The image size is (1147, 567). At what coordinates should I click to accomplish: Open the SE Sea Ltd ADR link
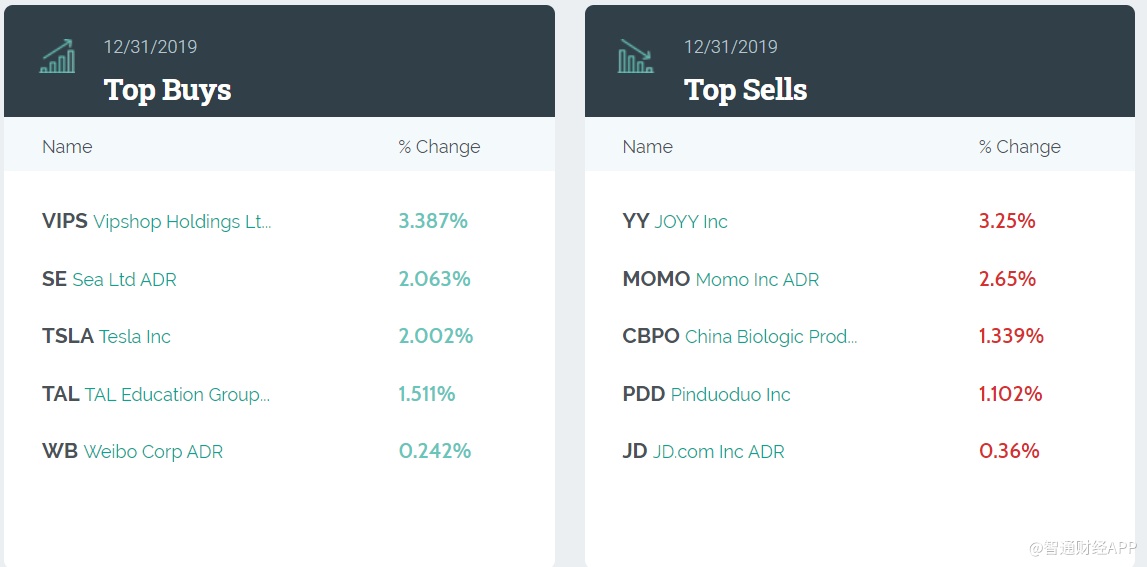(109, 280)
